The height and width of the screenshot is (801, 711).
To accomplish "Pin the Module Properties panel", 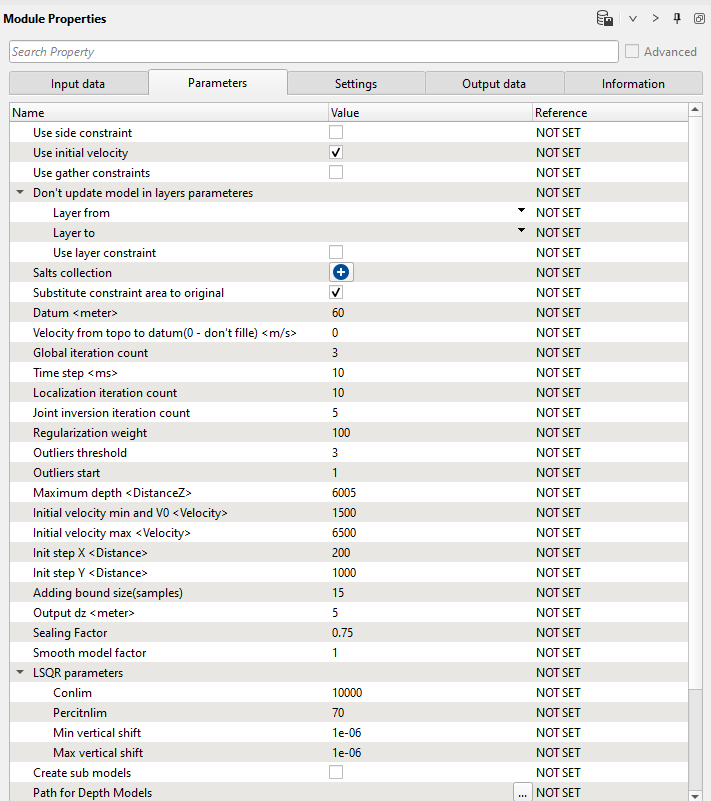I will tap(678, 18).
